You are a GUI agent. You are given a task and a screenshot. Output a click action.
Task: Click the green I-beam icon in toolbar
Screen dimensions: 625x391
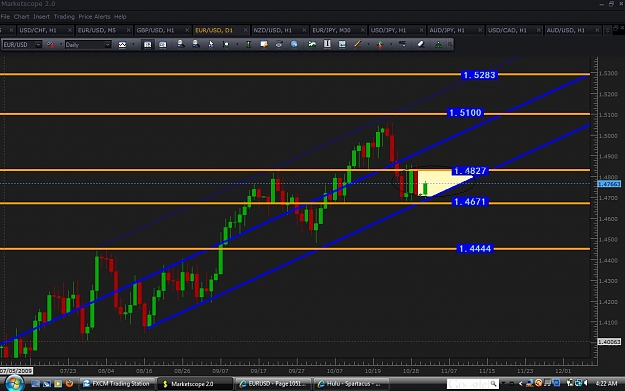(249, 44)
